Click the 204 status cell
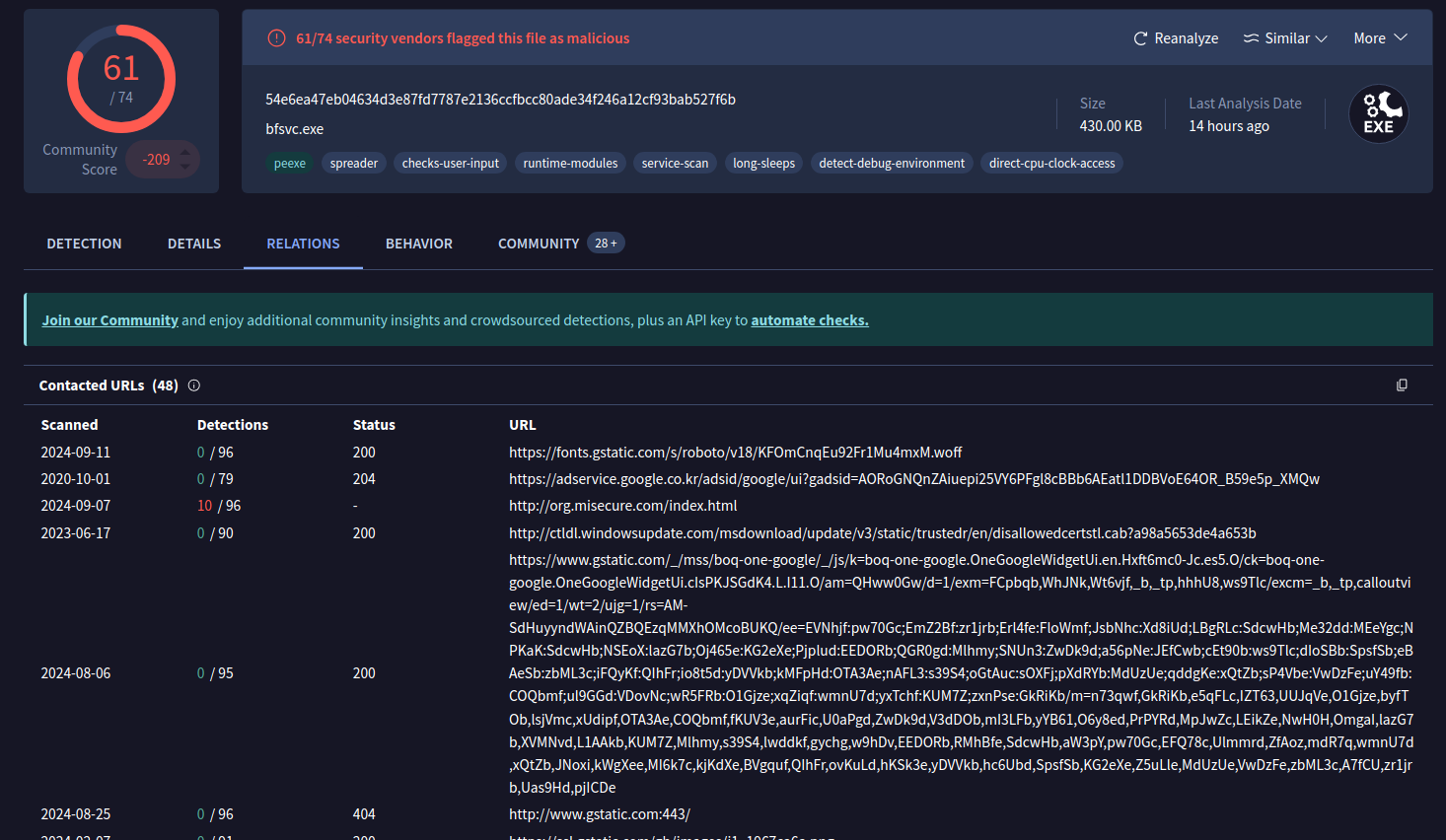 pos(364,479)
